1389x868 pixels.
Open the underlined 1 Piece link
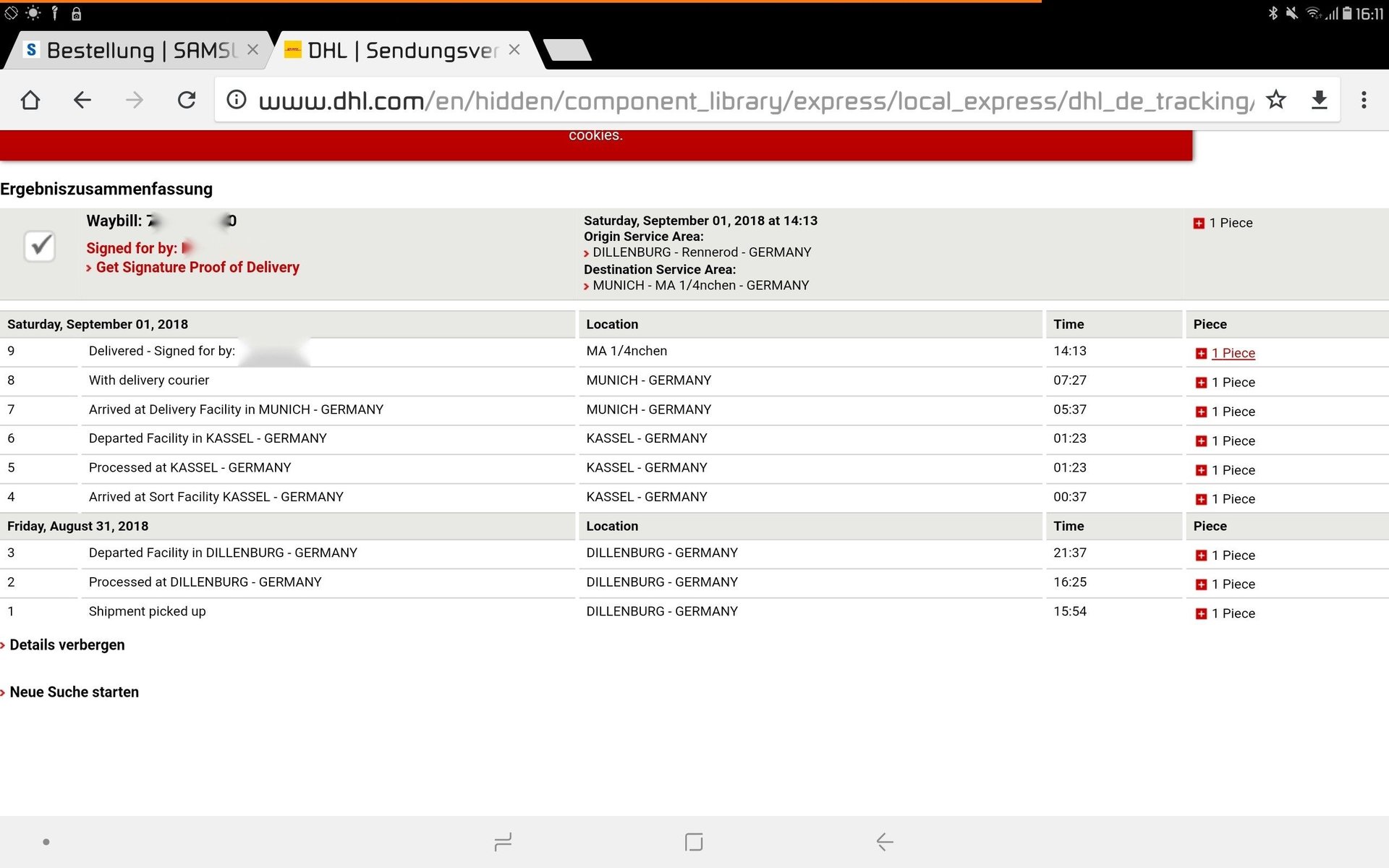pos(1233,353)
